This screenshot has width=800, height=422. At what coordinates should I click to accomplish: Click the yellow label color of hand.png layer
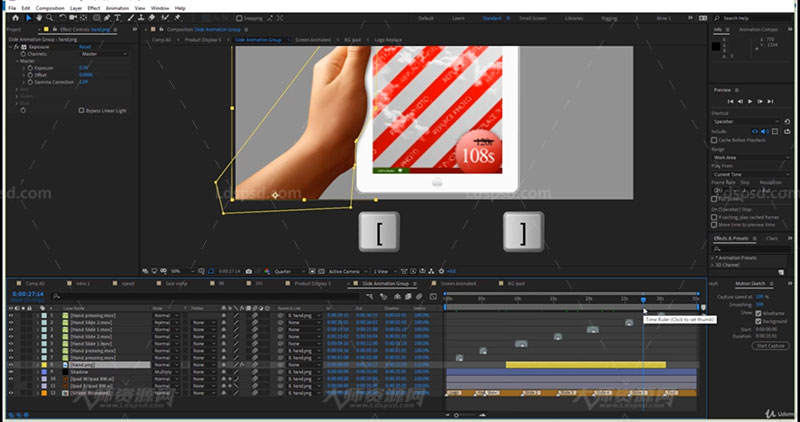(x=44, y=365)
